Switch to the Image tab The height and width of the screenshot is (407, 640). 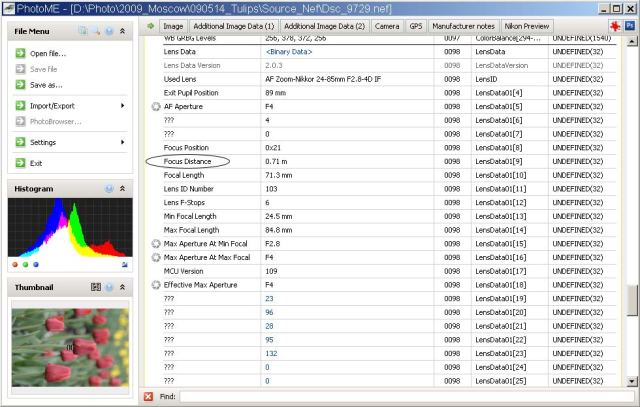click(173, 26)
